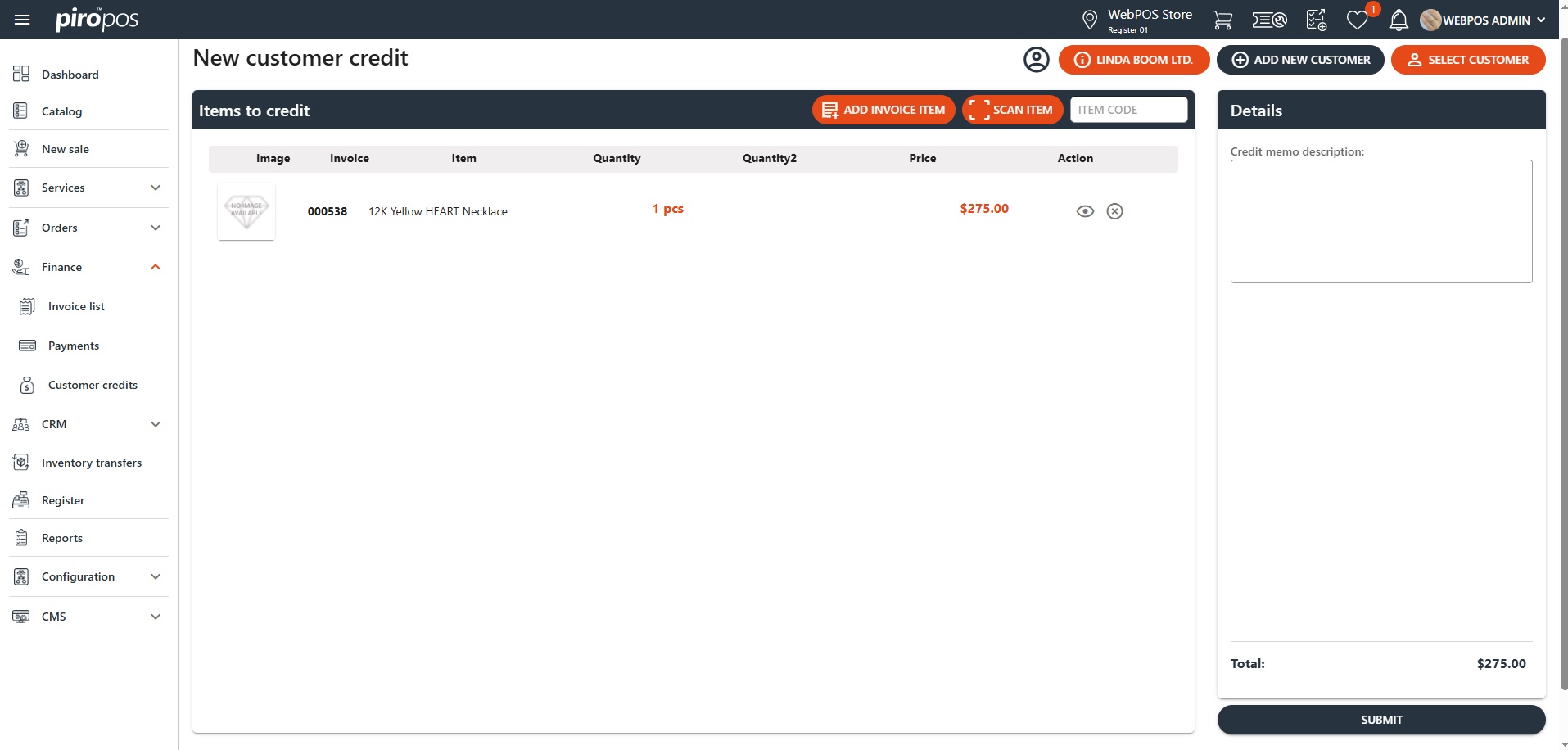Click the ADD INVOICE ITEM button
This screenshot has height=750, width=1568.
coord(883,110)
